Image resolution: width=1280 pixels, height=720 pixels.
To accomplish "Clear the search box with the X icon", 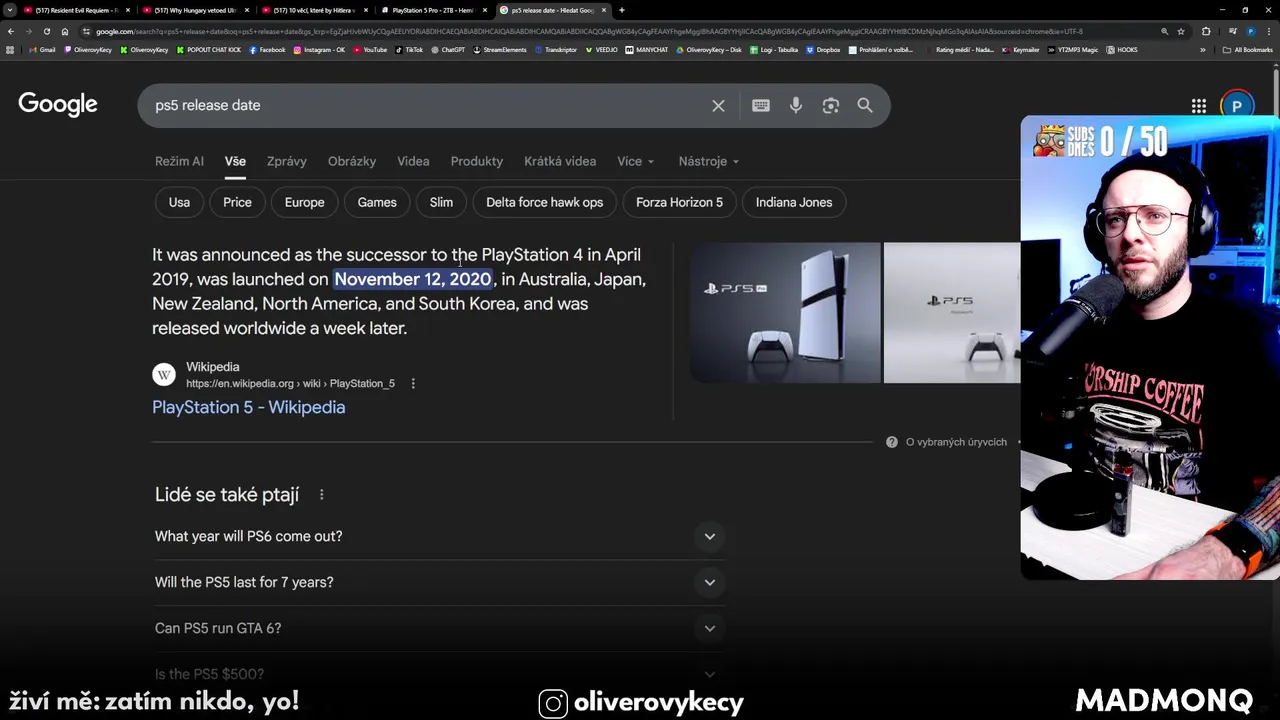I will [x=718, y=106].
